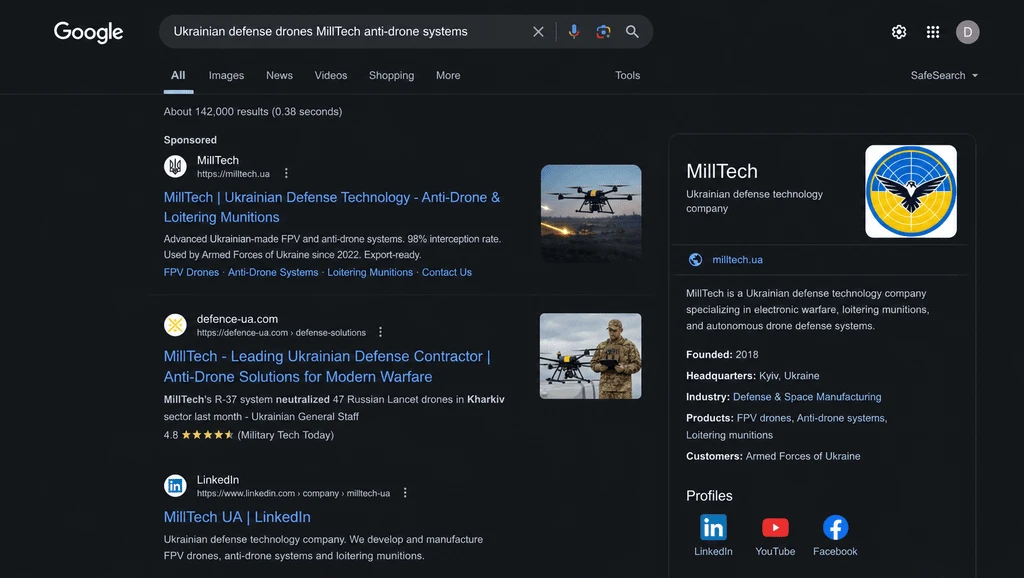Click the magnifying glass search icon

632,31
